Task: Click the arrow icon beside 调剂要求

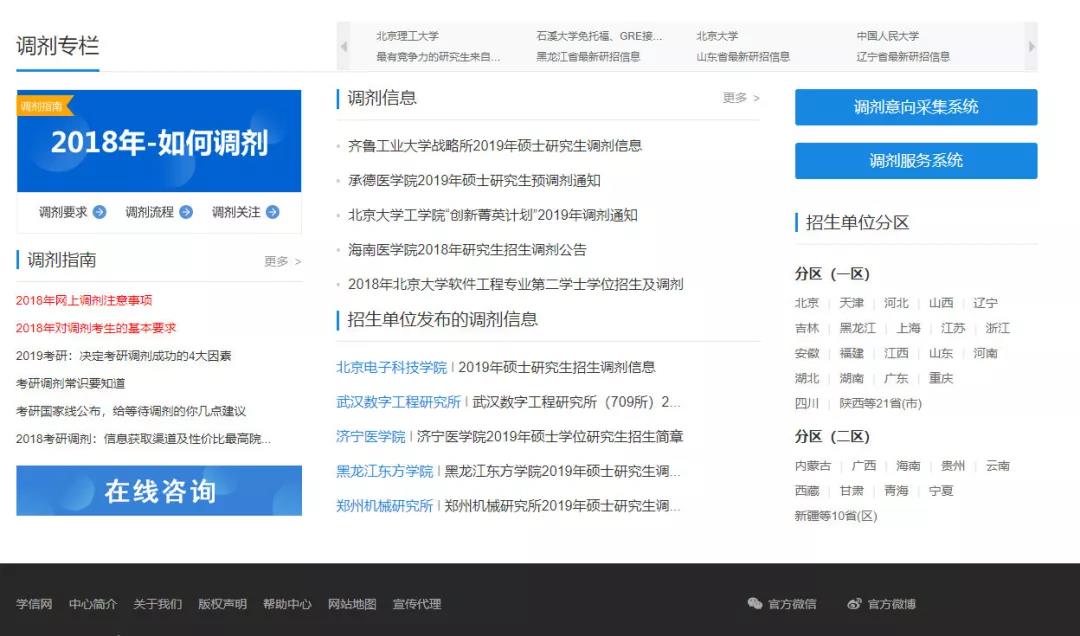Action: coord(99,212)
